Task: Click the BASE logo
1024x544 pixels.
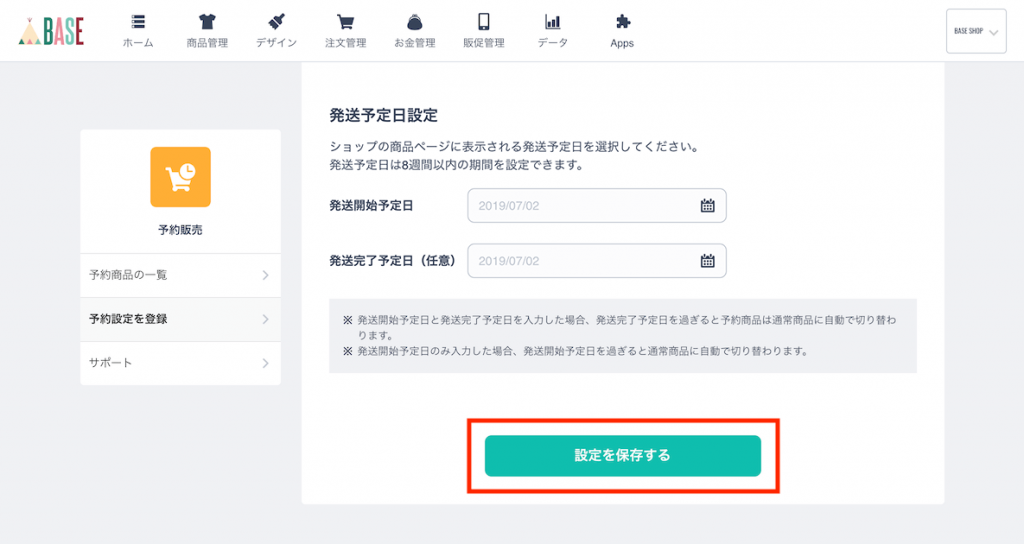Action: pos(52,31)
